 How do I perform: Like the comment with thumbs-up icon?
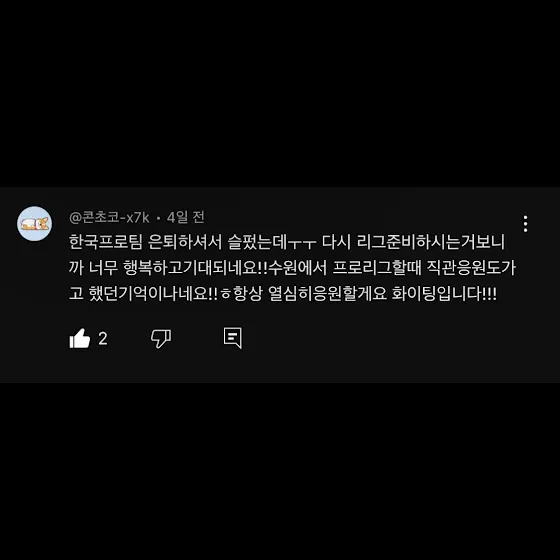click(80, 338)
